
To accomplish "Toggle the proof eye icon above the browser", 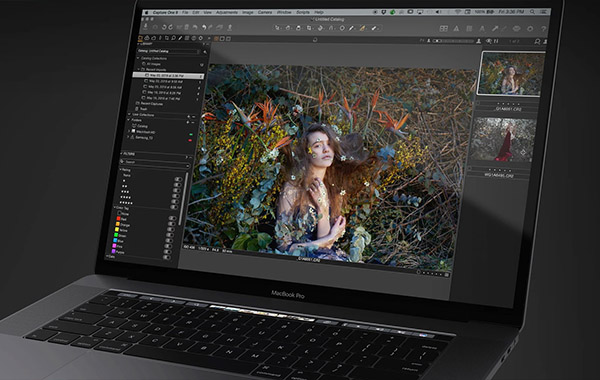I will tap(489, 41).
